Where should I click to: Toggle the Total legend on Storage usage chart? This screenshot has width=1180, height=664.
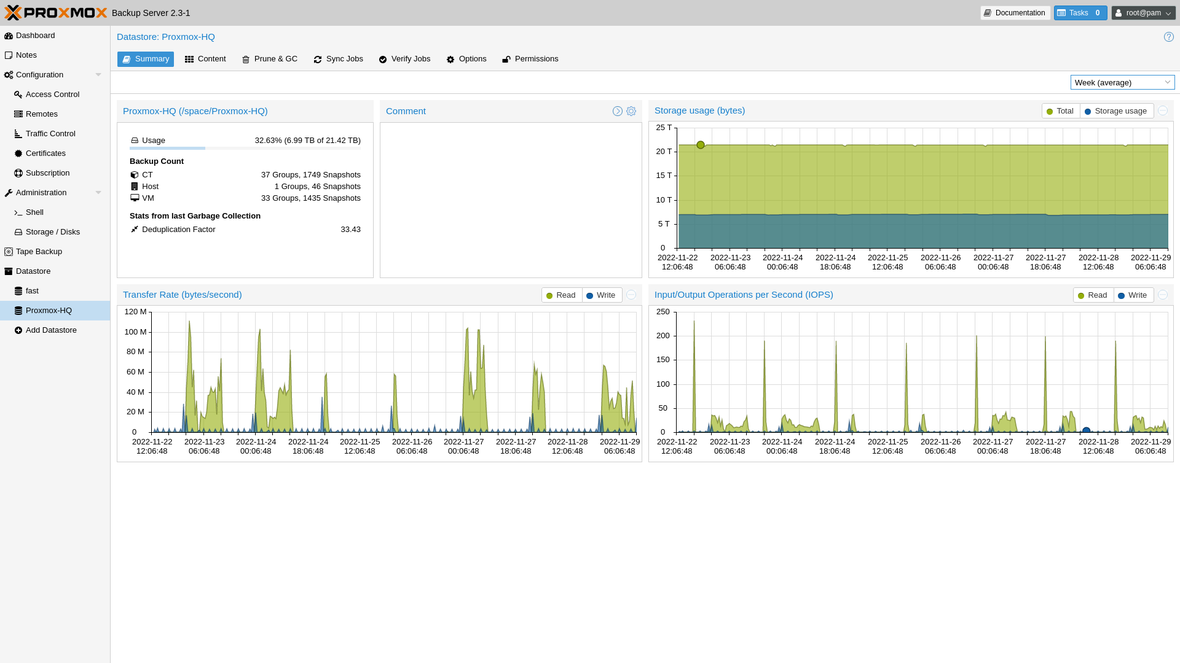click(x=1058, y=111)
